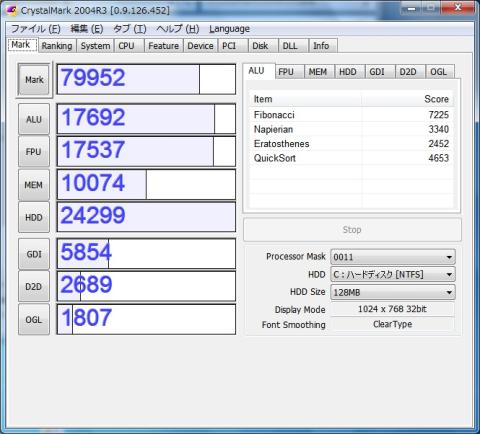This screenshot has height=434, width=480.
Task: Open the ファイル (F) menu
Action: (36, 29)
